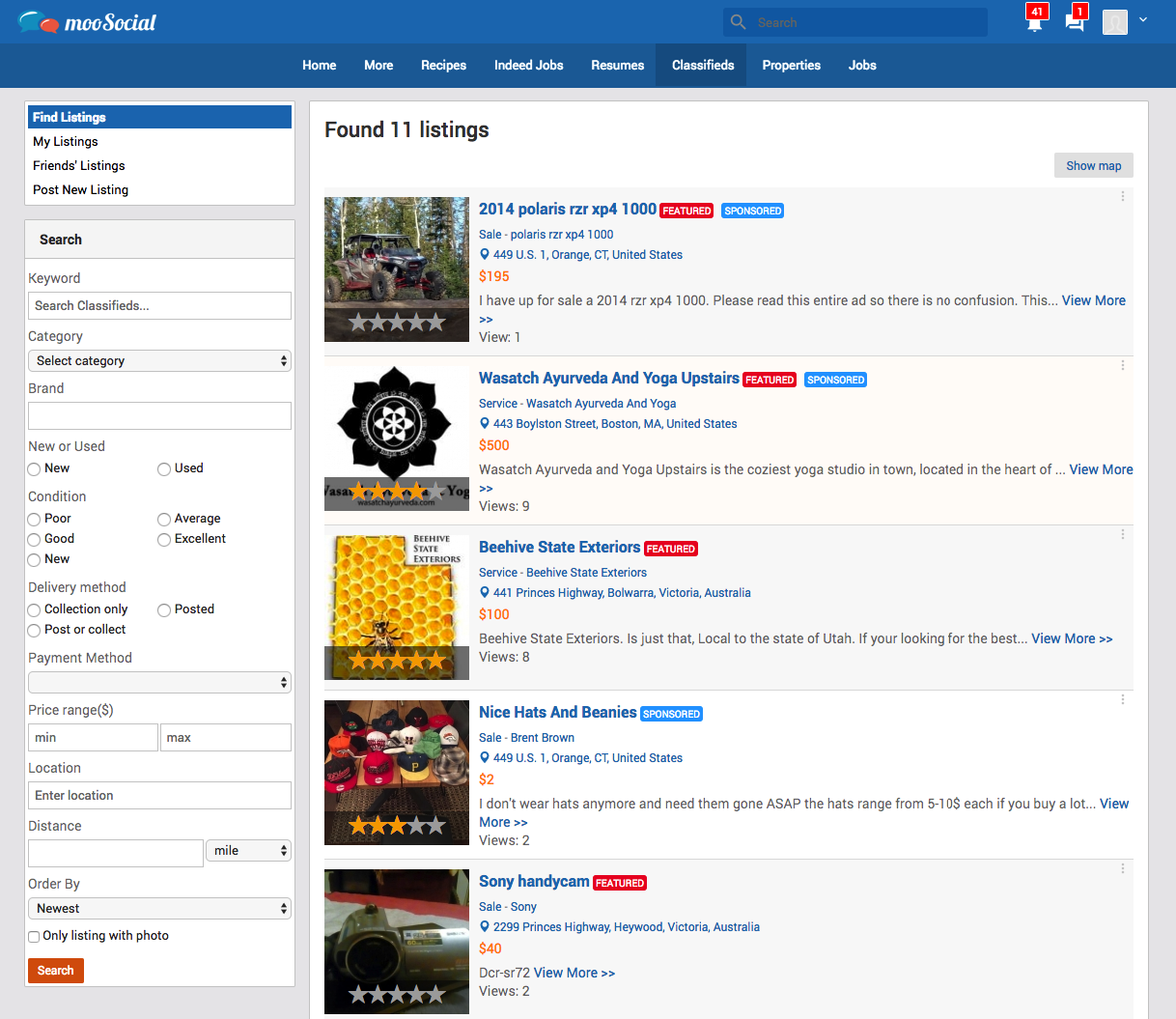Image resolution: width=1176 pixels, height=1019 pixels.
Task: Open the Order By Newest dropdown
Action: tap(159, 909)
